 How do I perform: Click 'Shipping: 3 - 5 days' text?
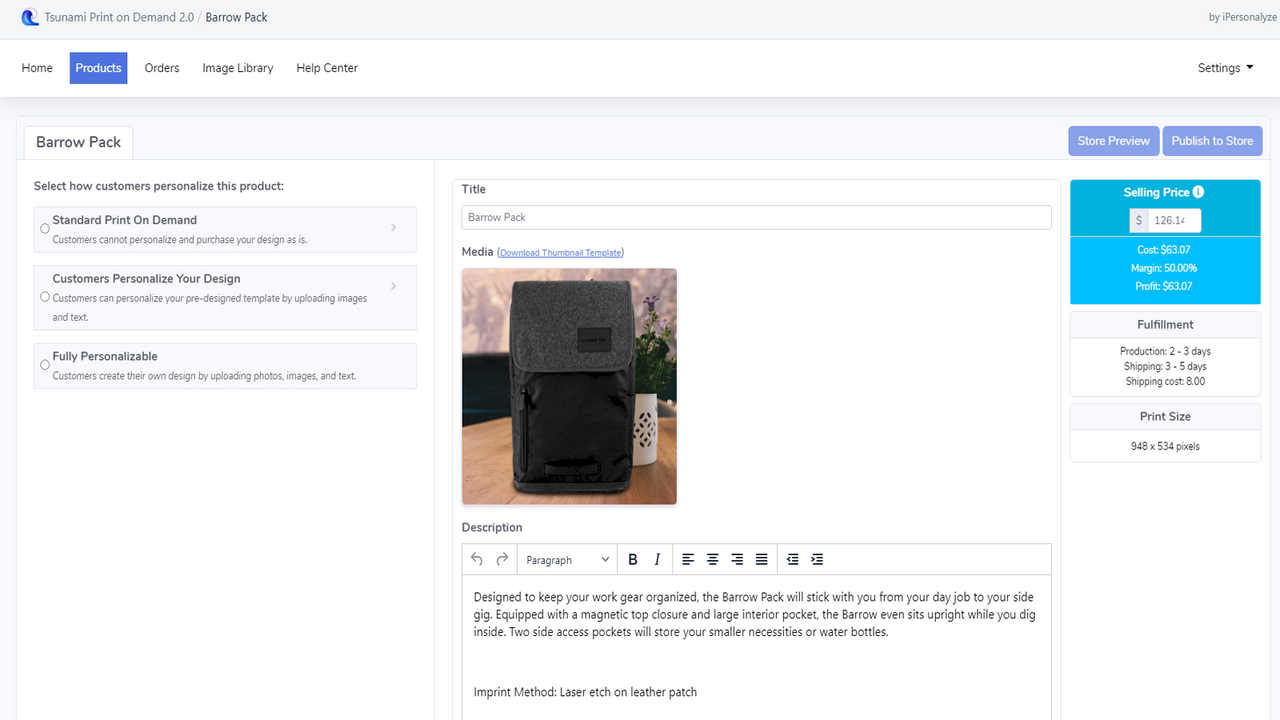click(x=1165, y=366)
